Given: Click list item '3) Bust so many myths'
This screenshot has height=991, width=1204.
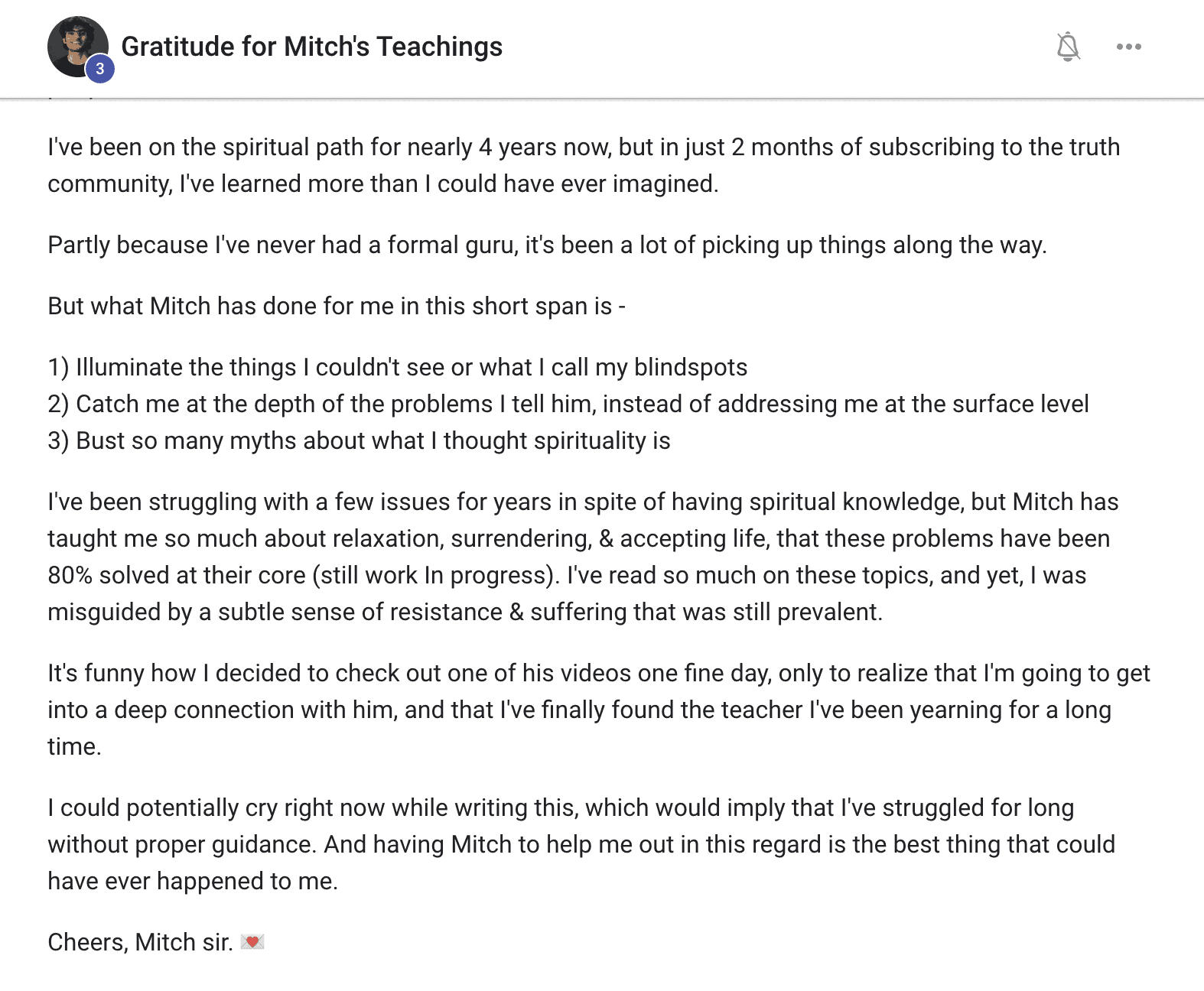Looking at the screenshot, I should click(x=359, y=440).
